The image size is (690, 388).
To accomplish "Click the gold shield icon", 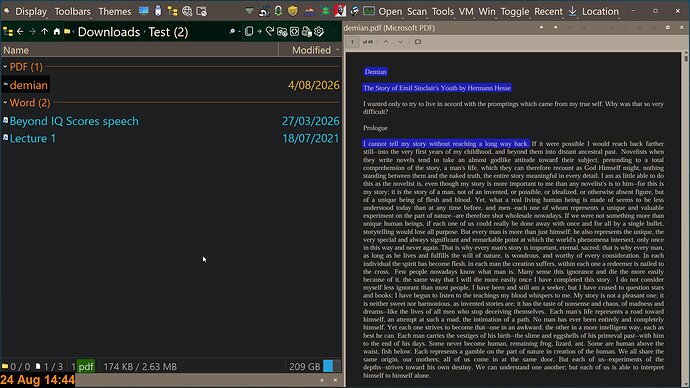I will 293,11.
